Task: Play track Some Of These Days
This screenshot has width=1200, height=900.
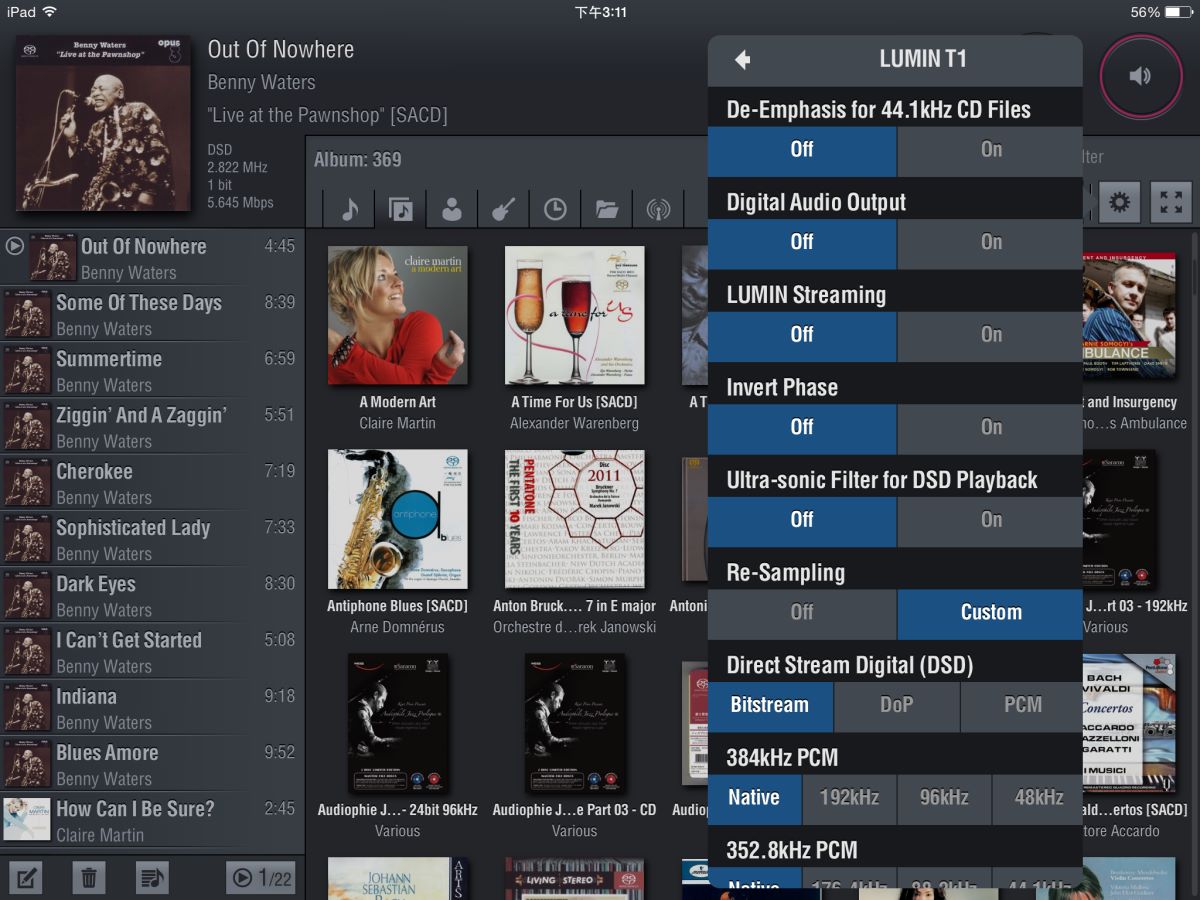Action: coord(151,314)
